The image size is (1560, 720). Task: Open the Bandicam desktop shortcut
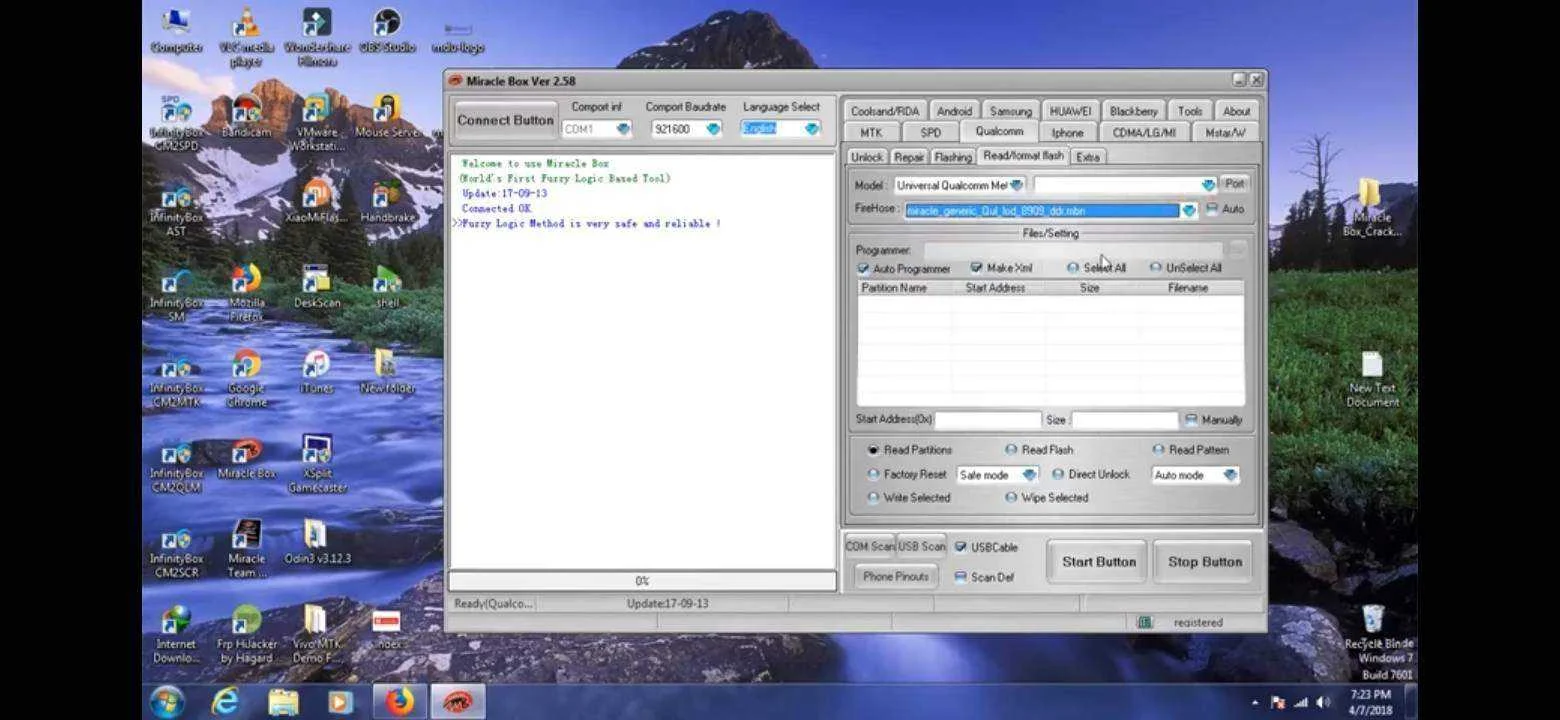(246, 116)
